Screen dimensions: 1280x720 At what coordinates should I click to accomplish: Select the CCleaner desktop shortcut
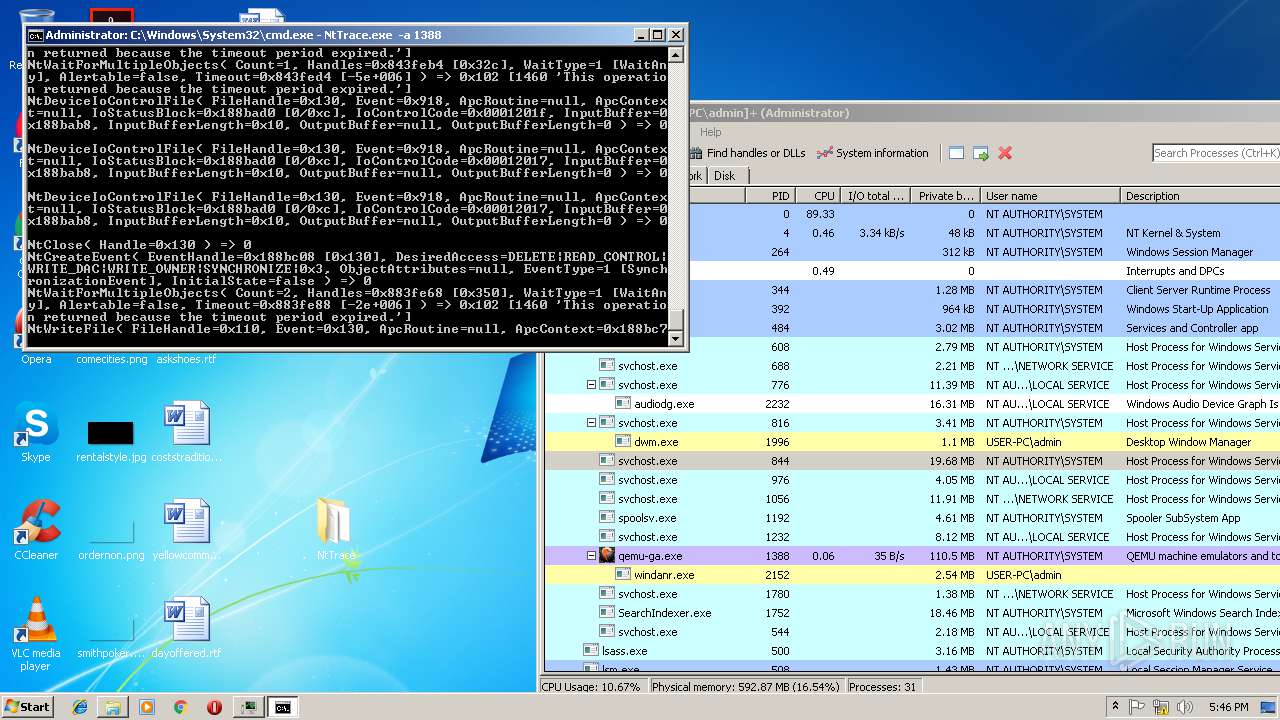pyautogui.click(x=36, y=530)
